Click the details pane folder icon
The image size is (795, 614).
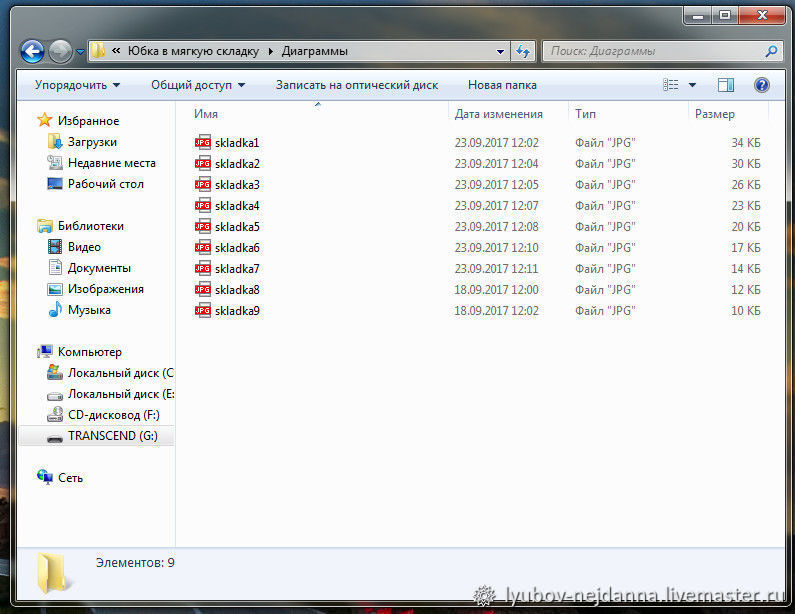point(52,573)
